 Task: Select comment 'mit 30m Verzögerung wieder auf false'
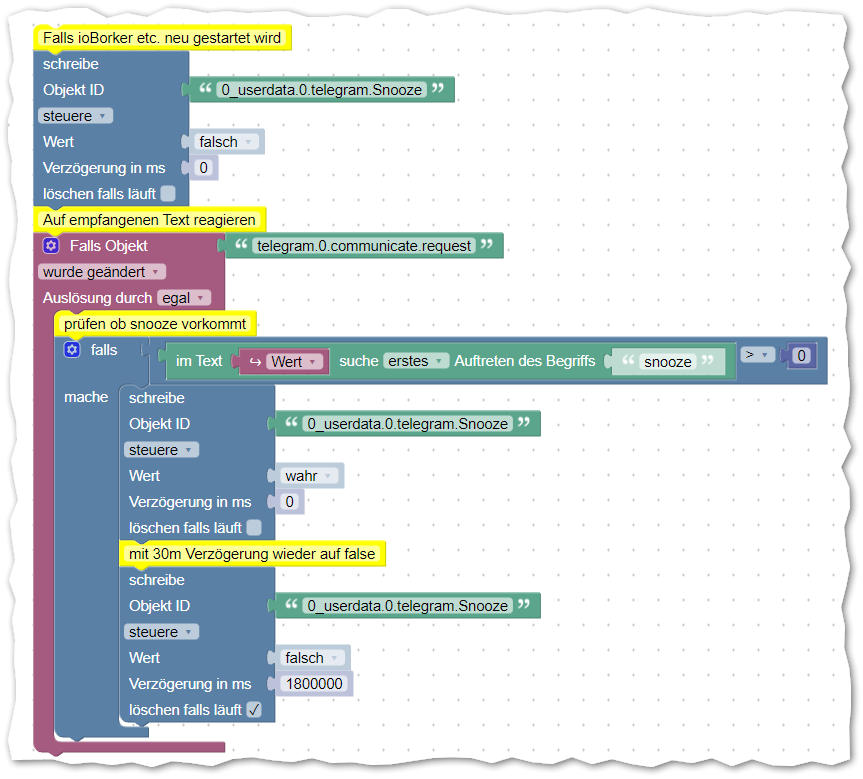pyautogui.click(x=252, y=554)
